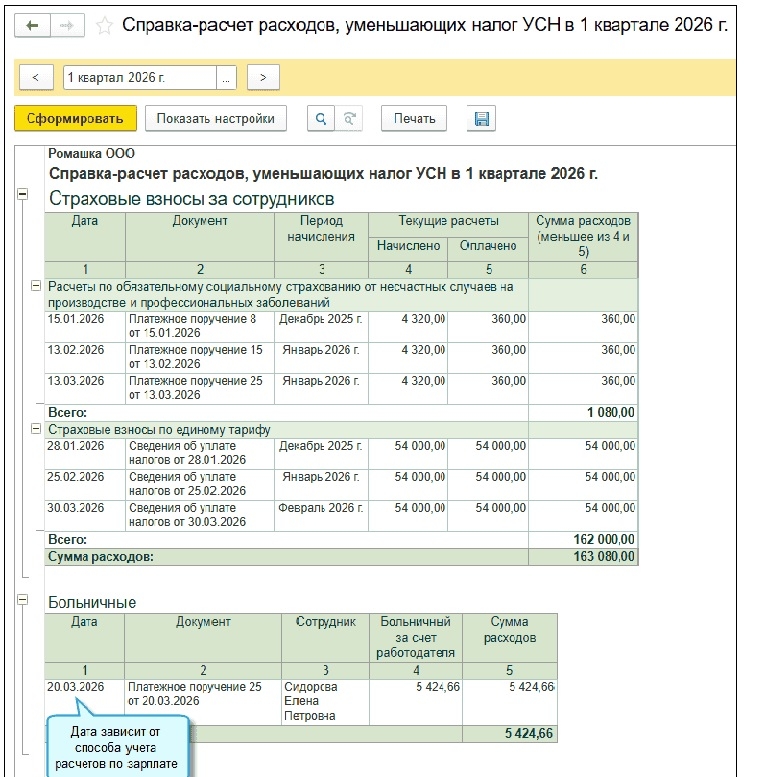The image size is (766, 777).
Task: Click the search magnifier icon
Action: tap(320, 119)
